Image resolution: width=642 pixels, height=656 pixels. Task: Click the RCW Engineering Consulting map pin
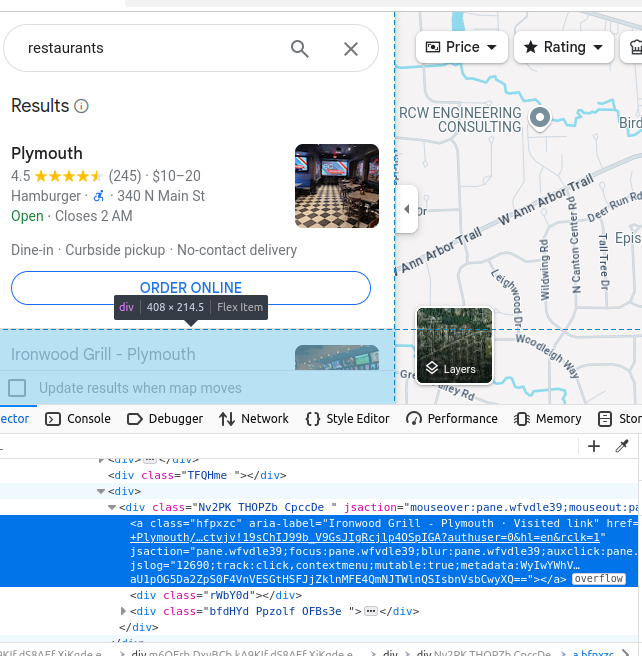pyautogui.click(x=540, y=117)
